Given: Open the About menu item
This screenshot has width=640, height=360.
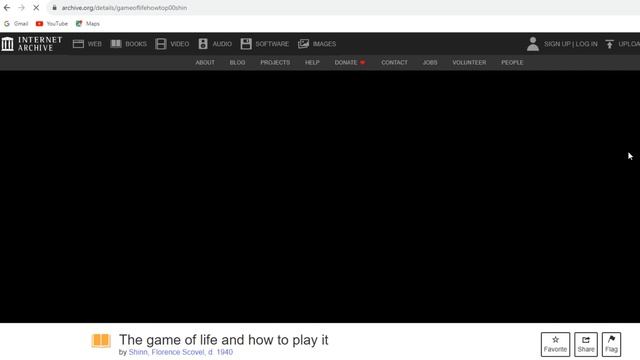Looking at the screenshot, I should [x=205, y=62].
